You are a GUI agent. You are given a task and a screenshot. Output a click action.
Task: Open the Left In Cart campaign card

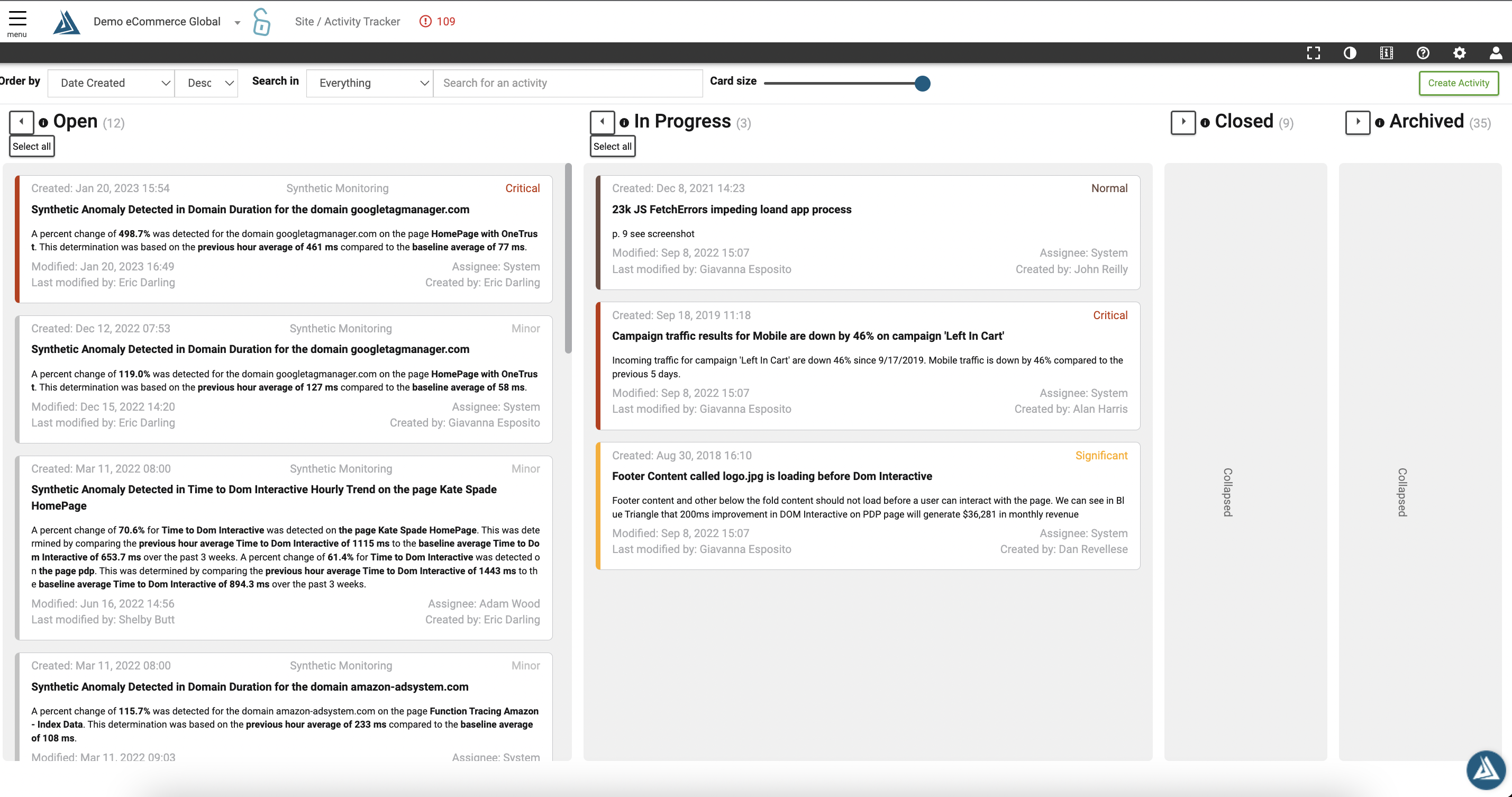pyautogui.click(x=868, y=365)
